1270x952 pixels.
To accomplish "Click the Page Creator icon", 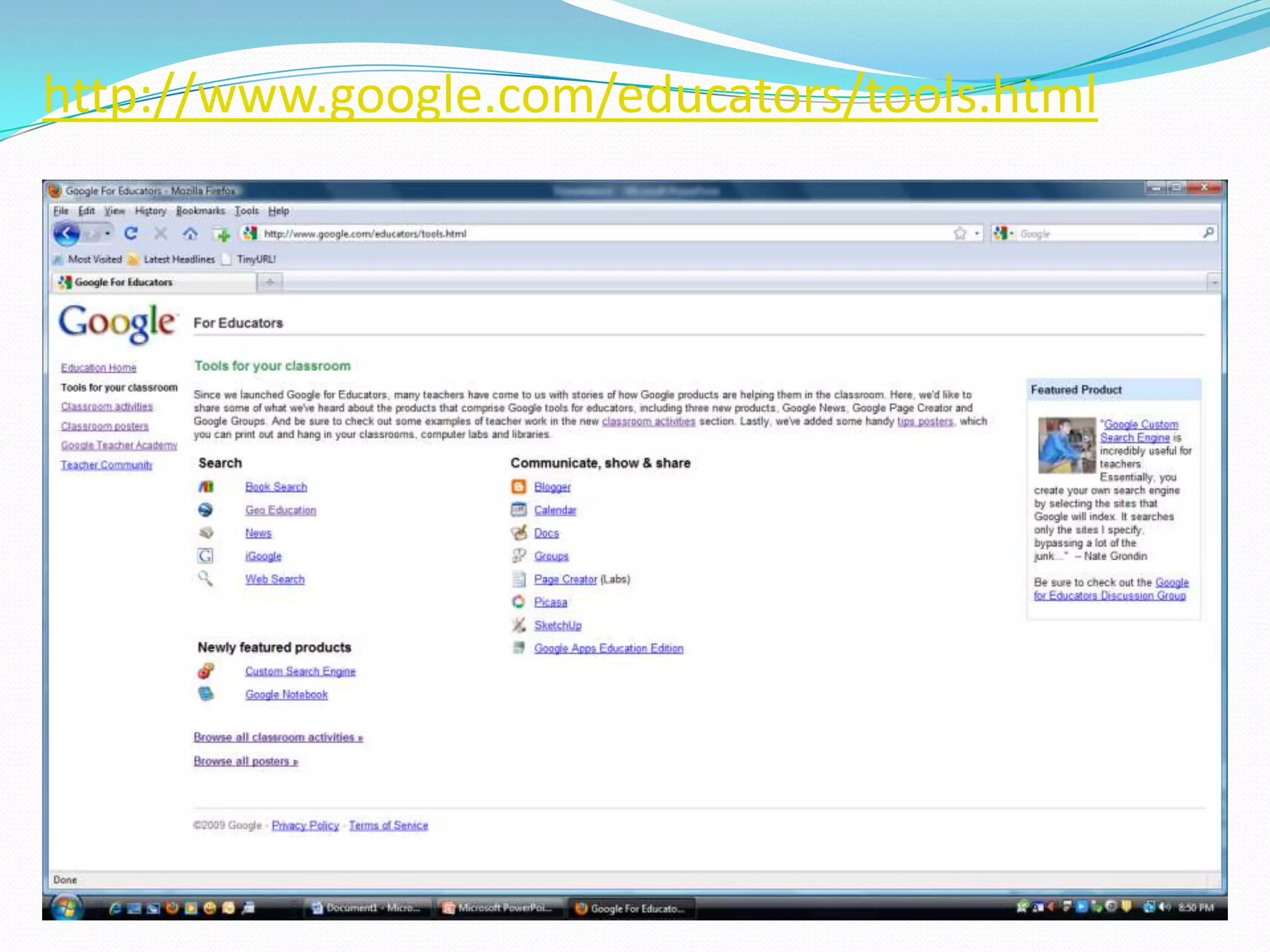I will pyautogui.click(x=518, y=579).
